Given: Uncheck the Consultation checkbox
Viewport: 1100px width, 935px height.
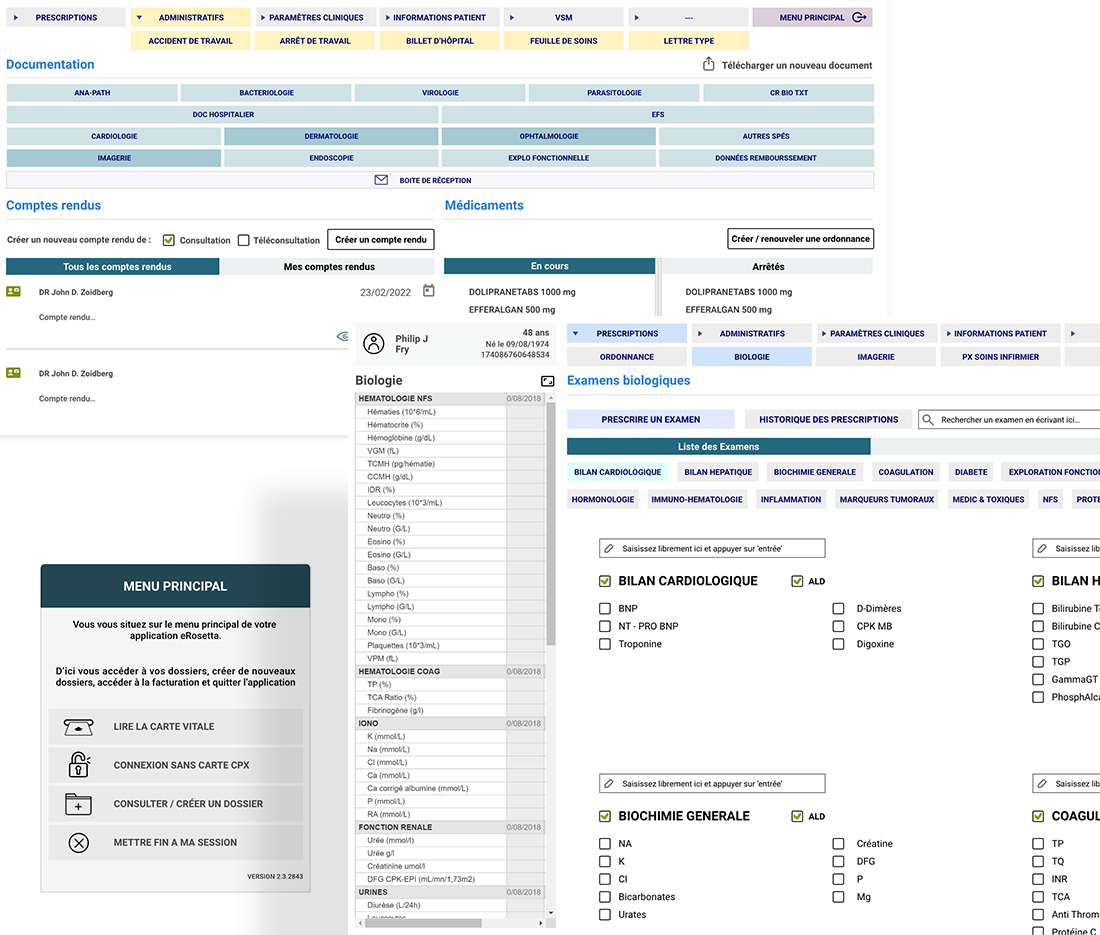Looking at the screenshot, I should pyautogui.click(x=169, y=240).
